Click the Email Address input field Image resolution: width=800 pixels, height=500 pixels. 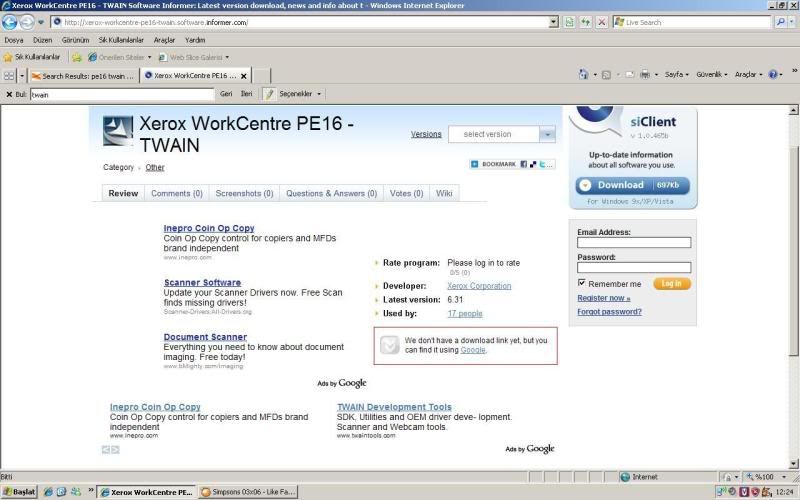tap(634, 242)
